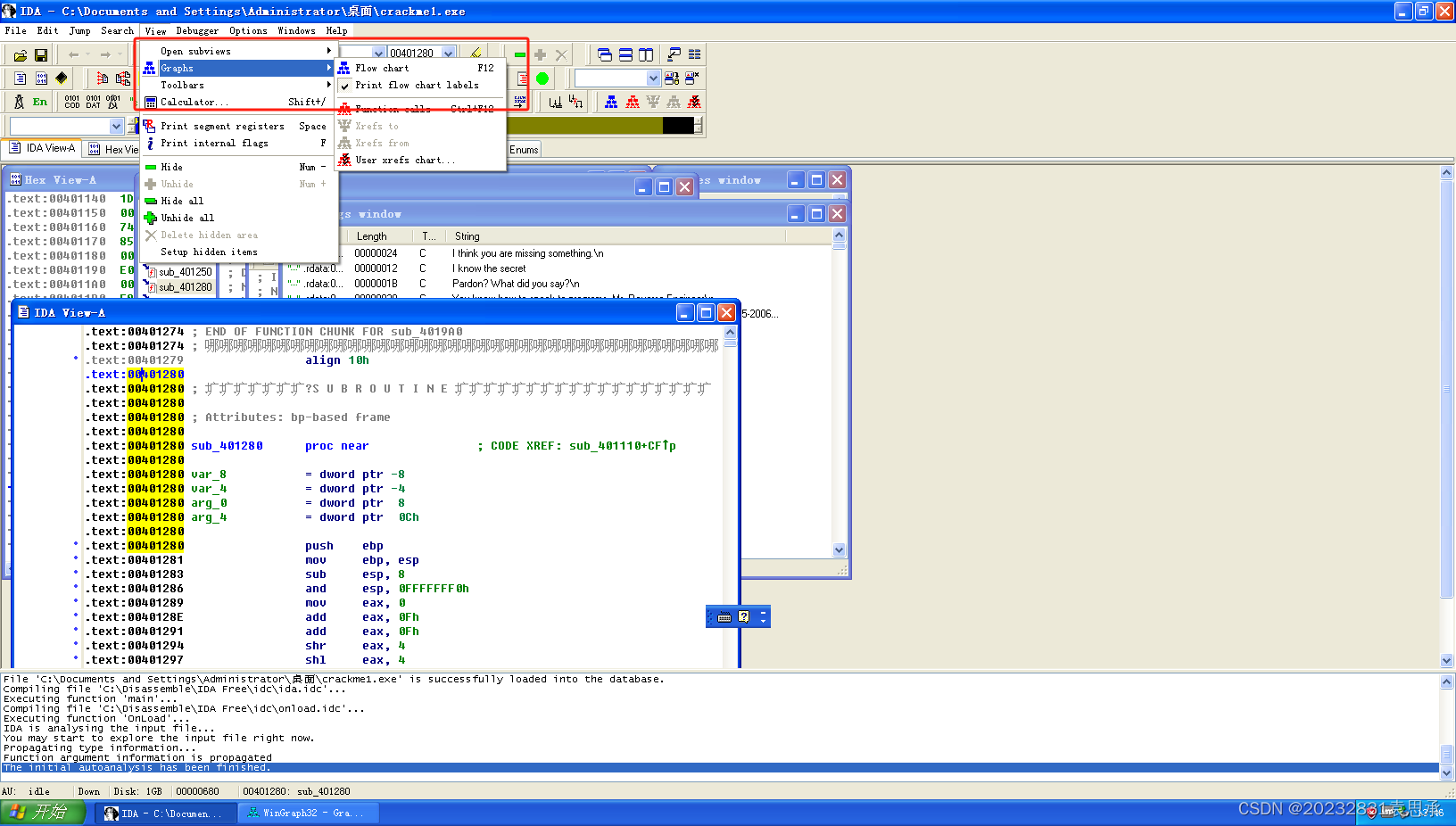Click Unhide all in View menu

click(238, 218)
